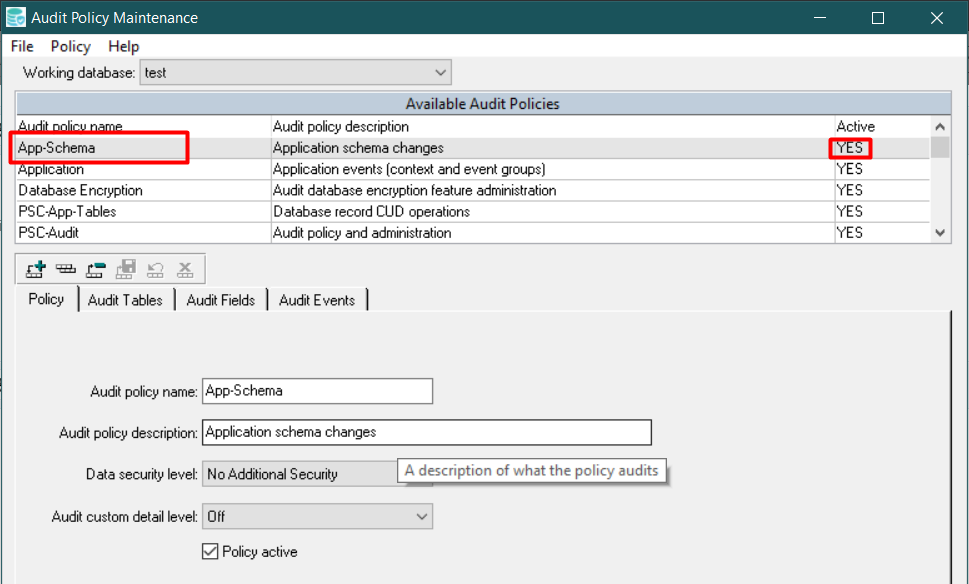Switch to the Audit Tables tab
This screenshot has height=584, width=969.
[x=125, y=300]
